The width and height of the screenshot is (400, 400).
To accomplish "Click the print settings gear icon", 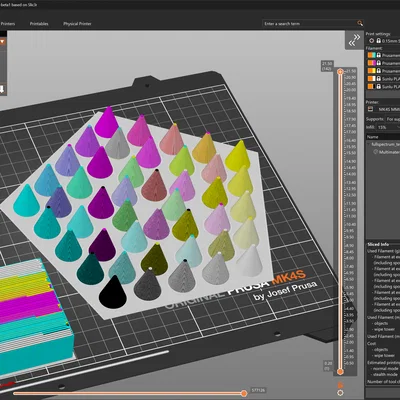I will click(371, 41).
